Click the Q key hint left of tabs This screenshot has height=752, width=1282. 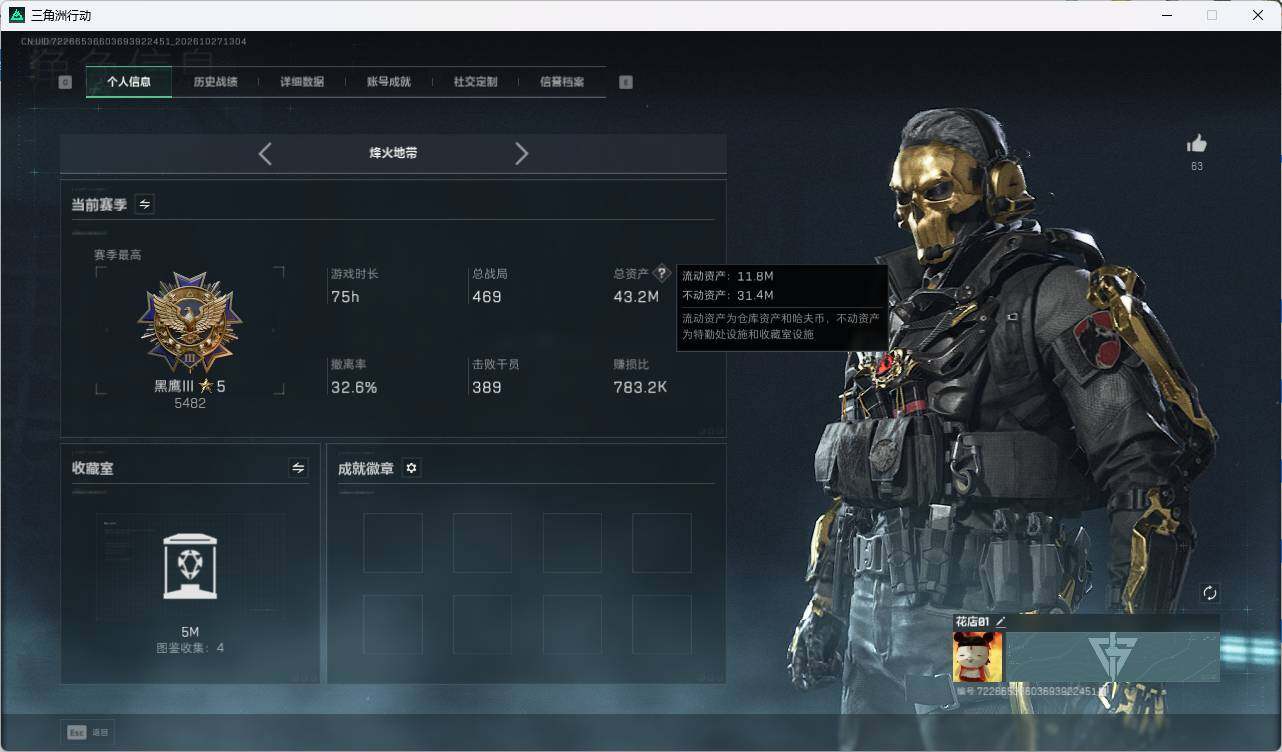[x=65, y=82]
